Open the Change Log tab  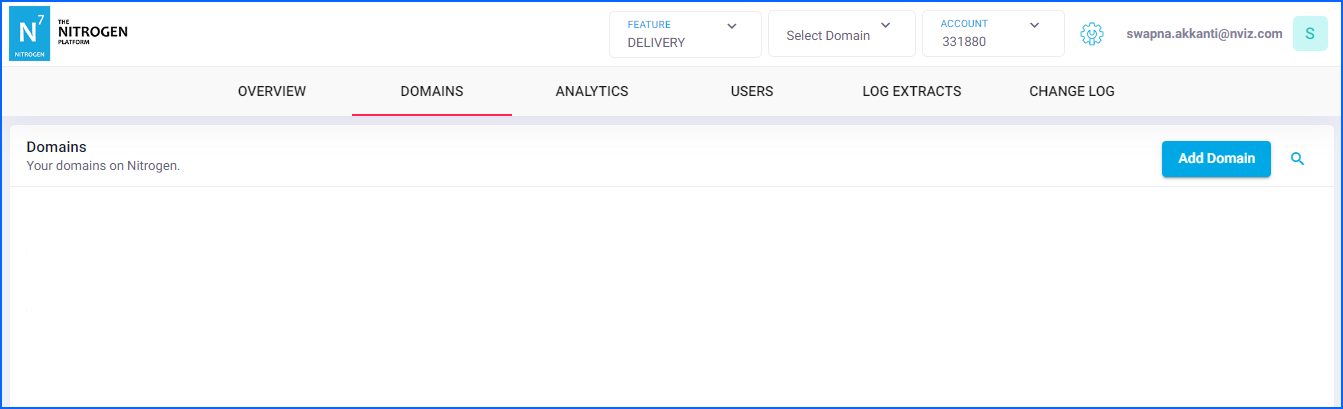1072,91
